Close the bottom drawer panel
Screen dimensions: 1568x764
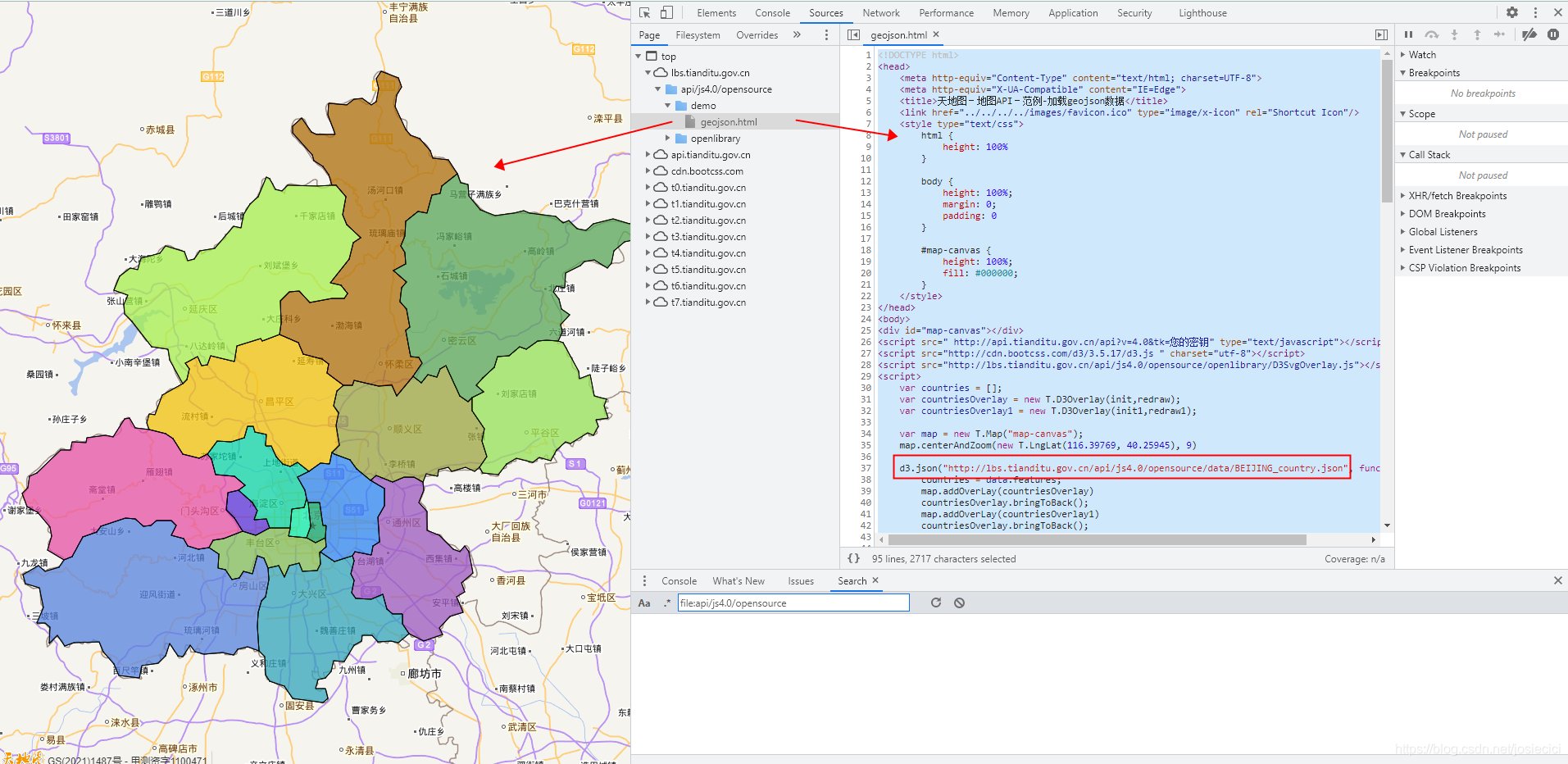pyautogui.click(x=1557, y=580)
